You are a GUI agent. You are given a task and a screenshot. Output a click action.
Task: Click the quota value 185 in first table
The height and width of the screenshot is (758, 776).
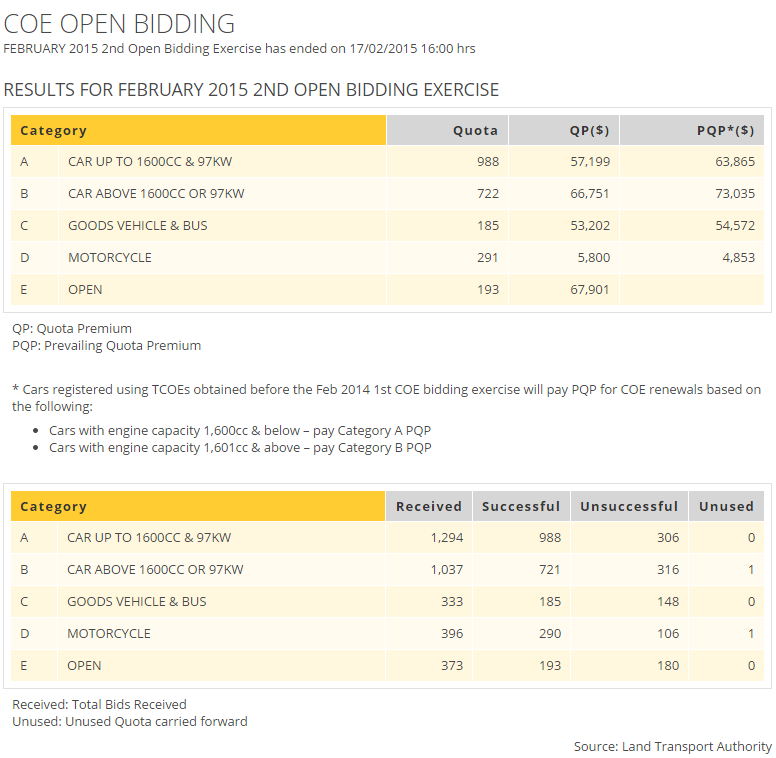tap(488, 226)
